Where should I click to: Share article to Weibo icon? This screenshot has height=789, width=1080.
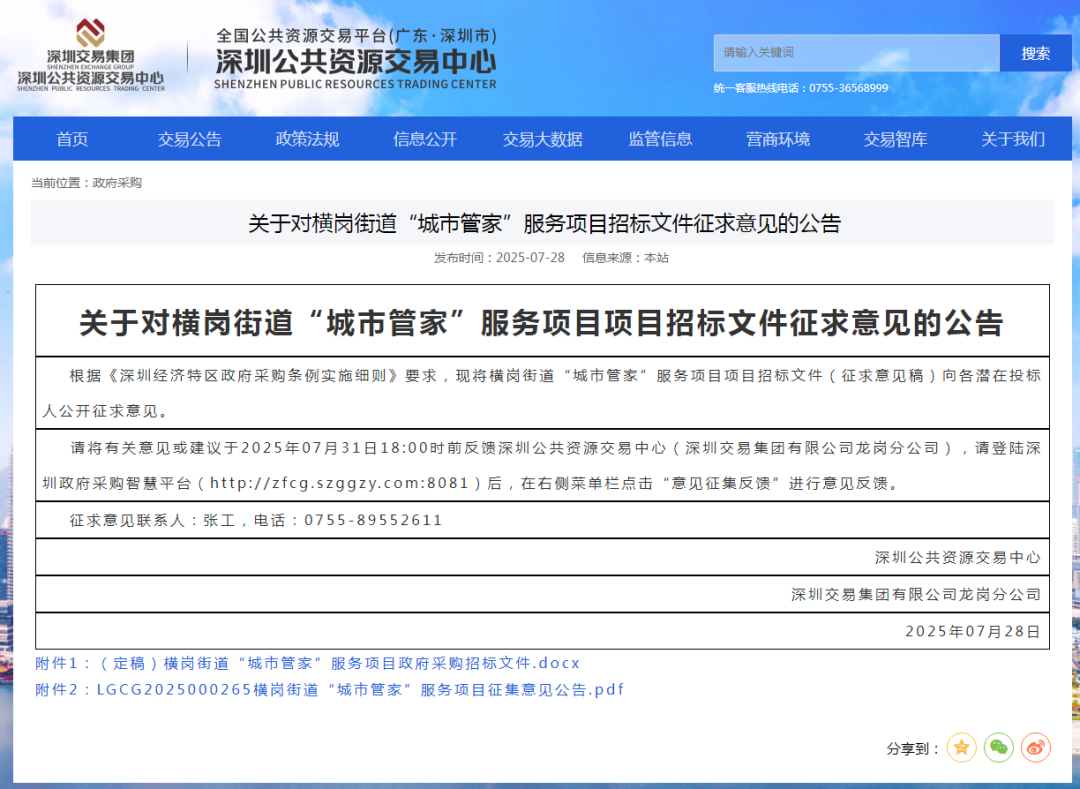pyautogui.click(x=1036, y=747)
